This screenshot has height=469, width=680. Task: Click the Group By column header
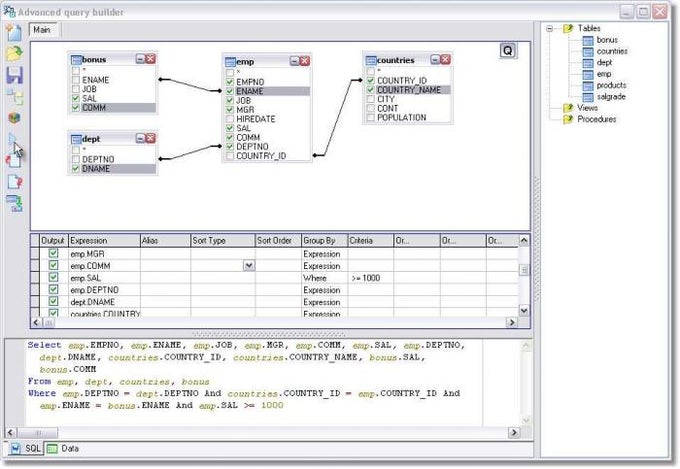click(325, 240)
